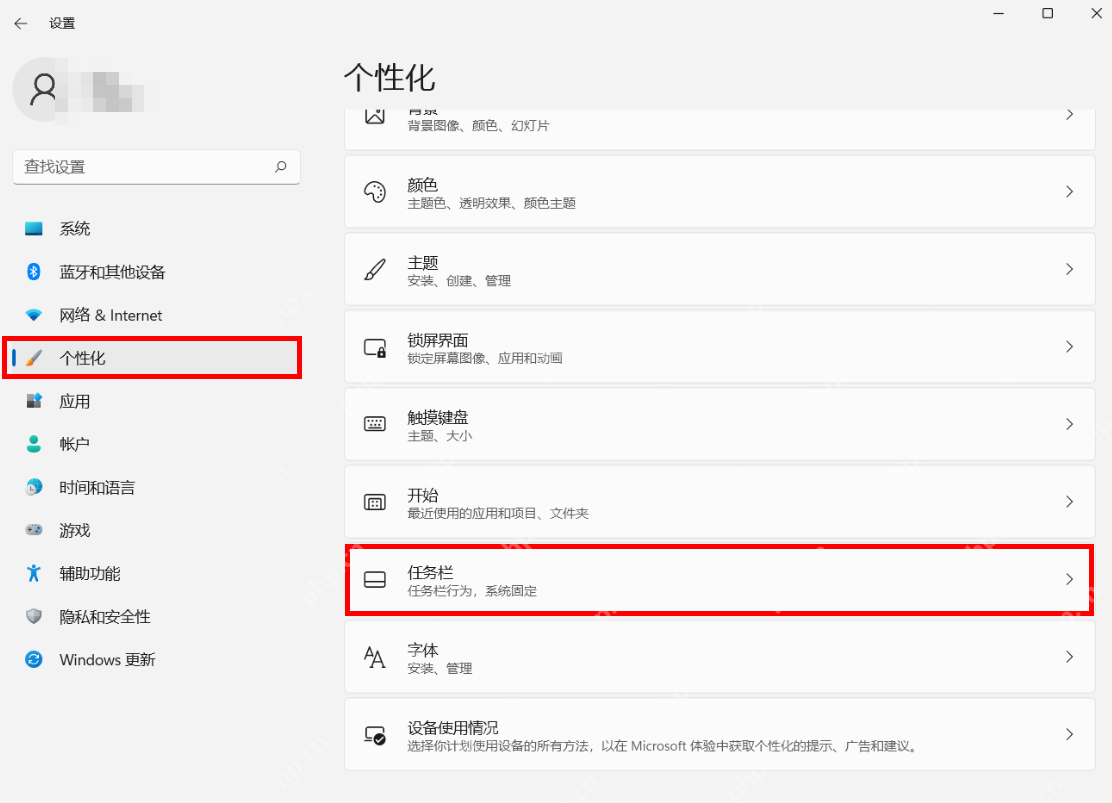
Task: Select 帐户 in the sidebar
Action: [x=156, y=444]
